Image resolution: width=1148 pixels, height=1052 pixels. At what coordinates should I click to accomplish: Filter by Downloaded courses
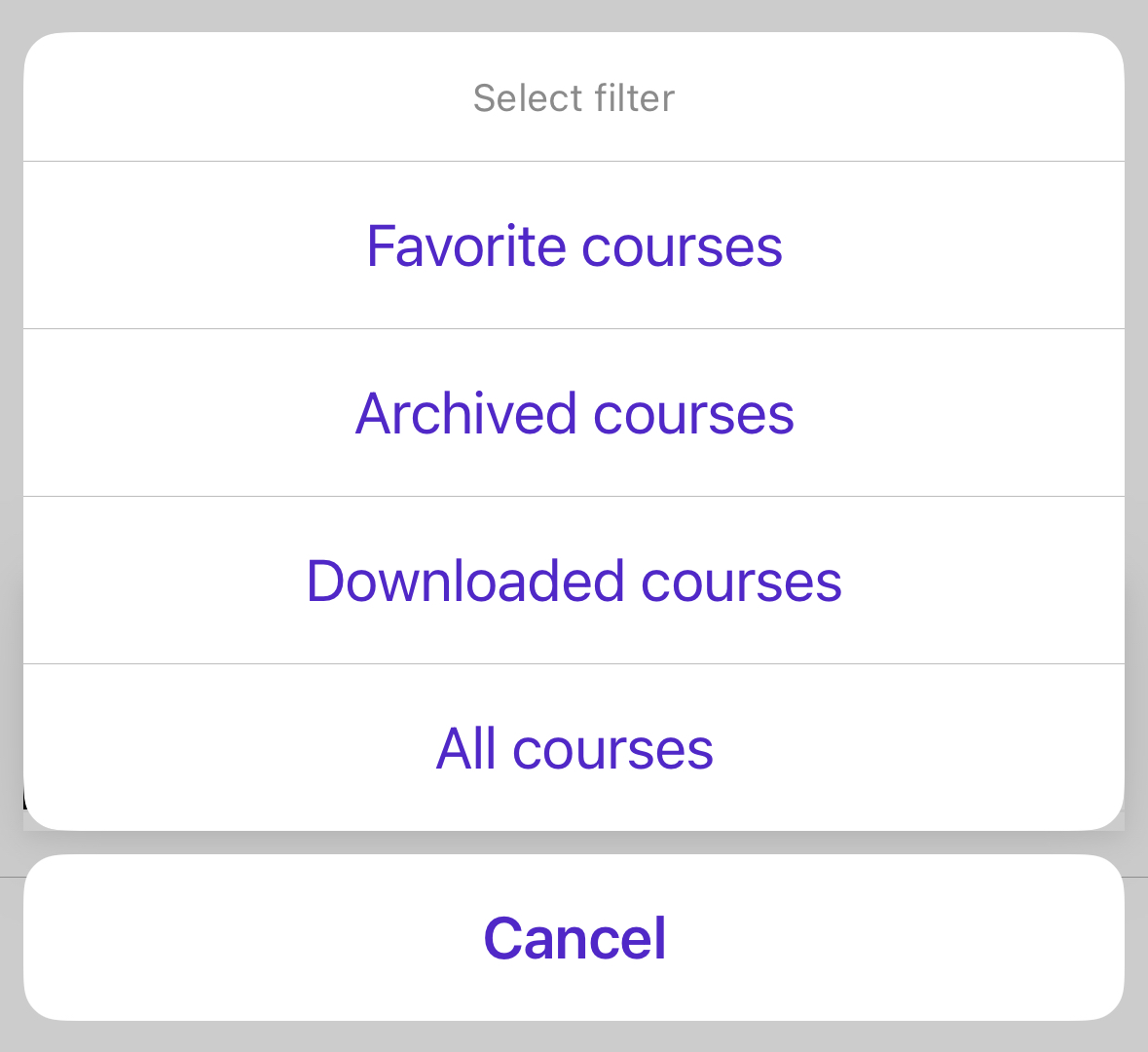tap(574, 581)
